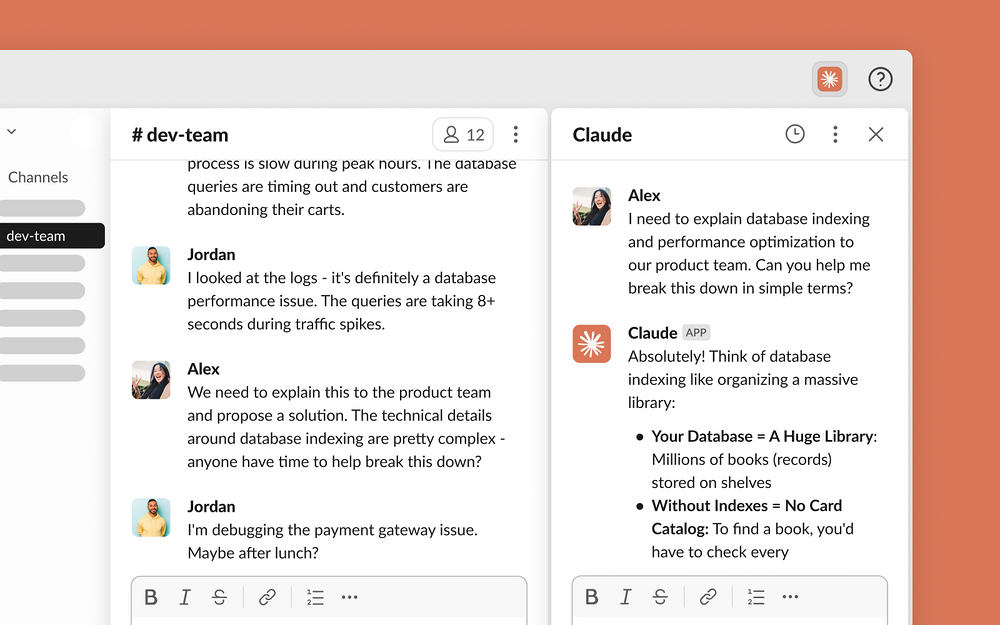Viewport: 1000px width, 625px height.
Task: View Claude conversation history clock icon
Action: pyautogui.click(x=795, y=134)
